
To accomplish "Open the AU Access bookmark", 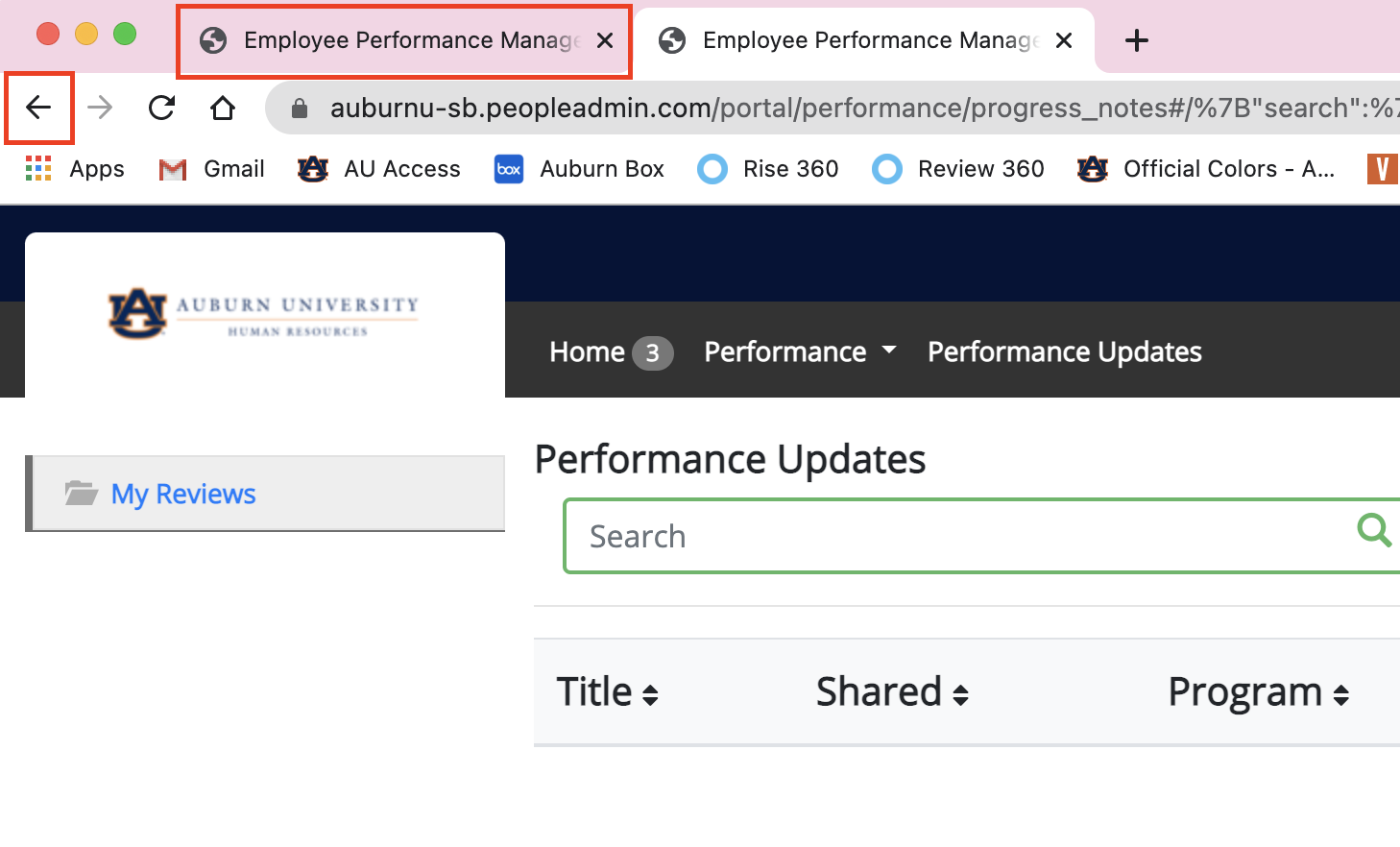I will tap(379, 169).
